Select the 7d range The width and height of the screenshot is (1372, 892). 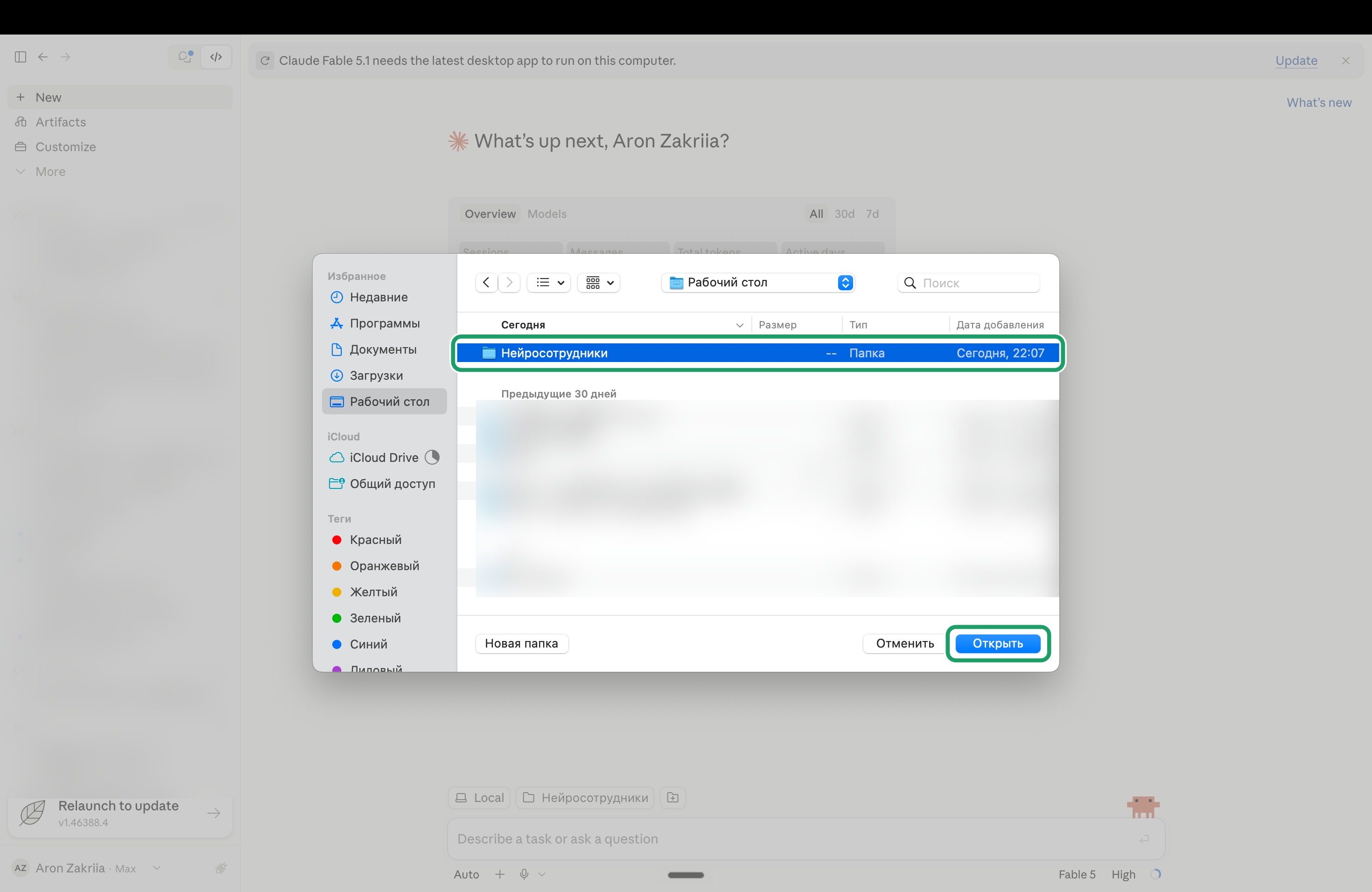coord(872,214)
